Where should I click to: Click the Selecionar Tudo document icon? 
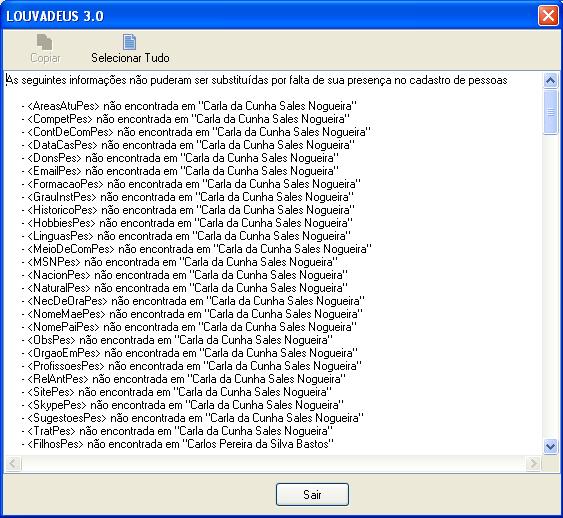tap(129, 42)
